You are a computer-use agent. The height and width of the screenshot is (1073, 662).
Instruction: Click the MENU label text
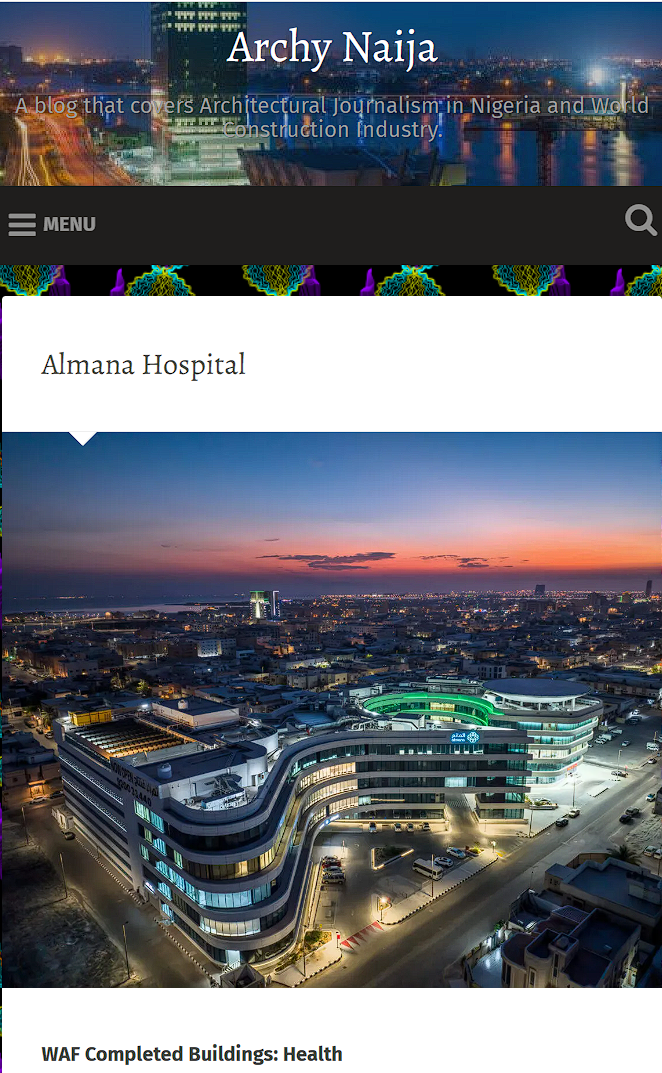point(69,224)
